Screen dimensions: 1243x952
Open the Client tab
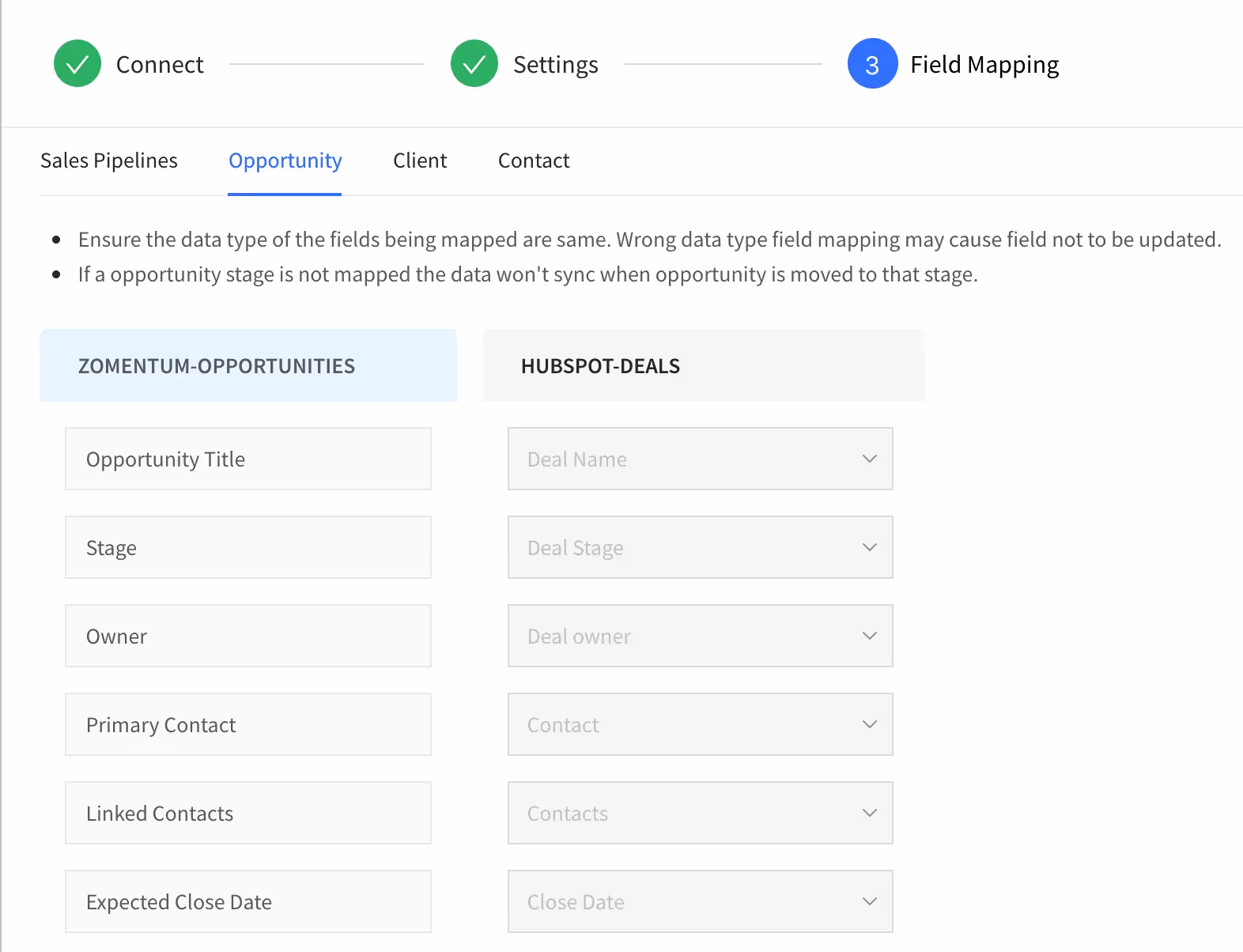420,161
